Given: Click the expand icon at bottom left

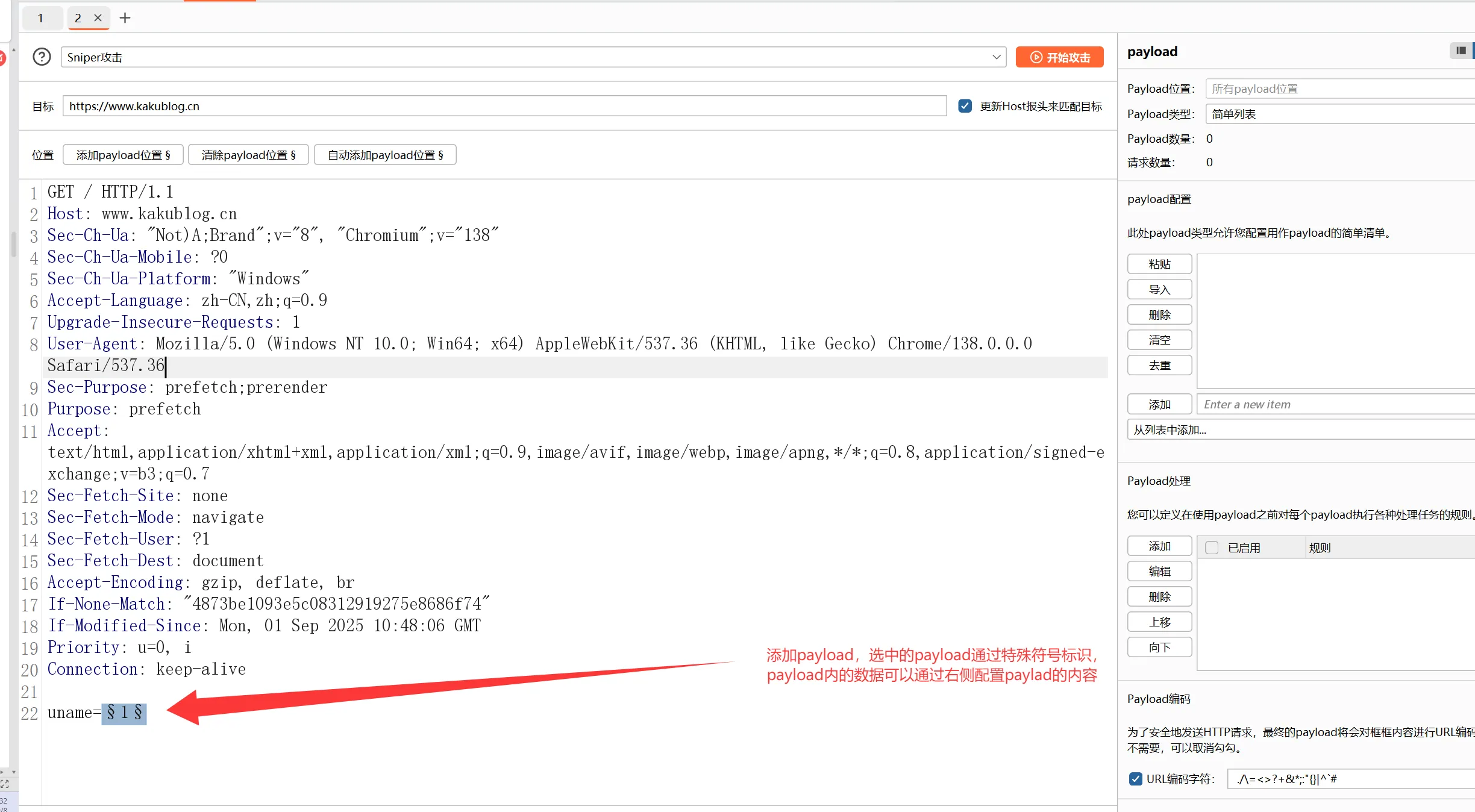Looking at the screenshot, I should point(5,784).
